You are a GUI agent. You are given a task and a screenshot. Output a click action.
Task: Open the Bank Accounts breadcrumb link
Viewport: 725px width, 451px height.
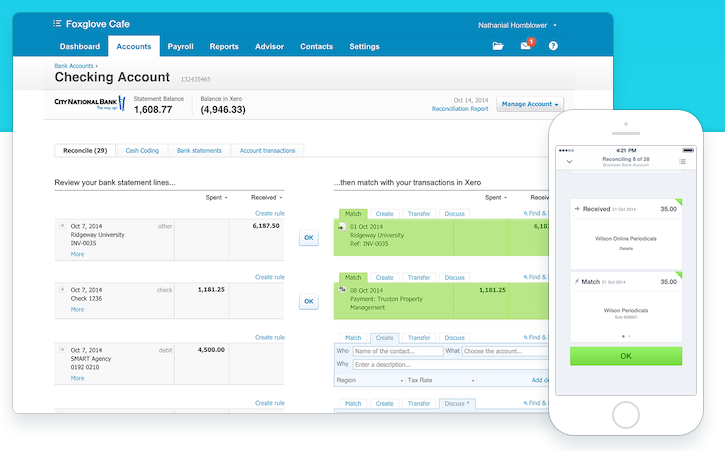(74, 66)
